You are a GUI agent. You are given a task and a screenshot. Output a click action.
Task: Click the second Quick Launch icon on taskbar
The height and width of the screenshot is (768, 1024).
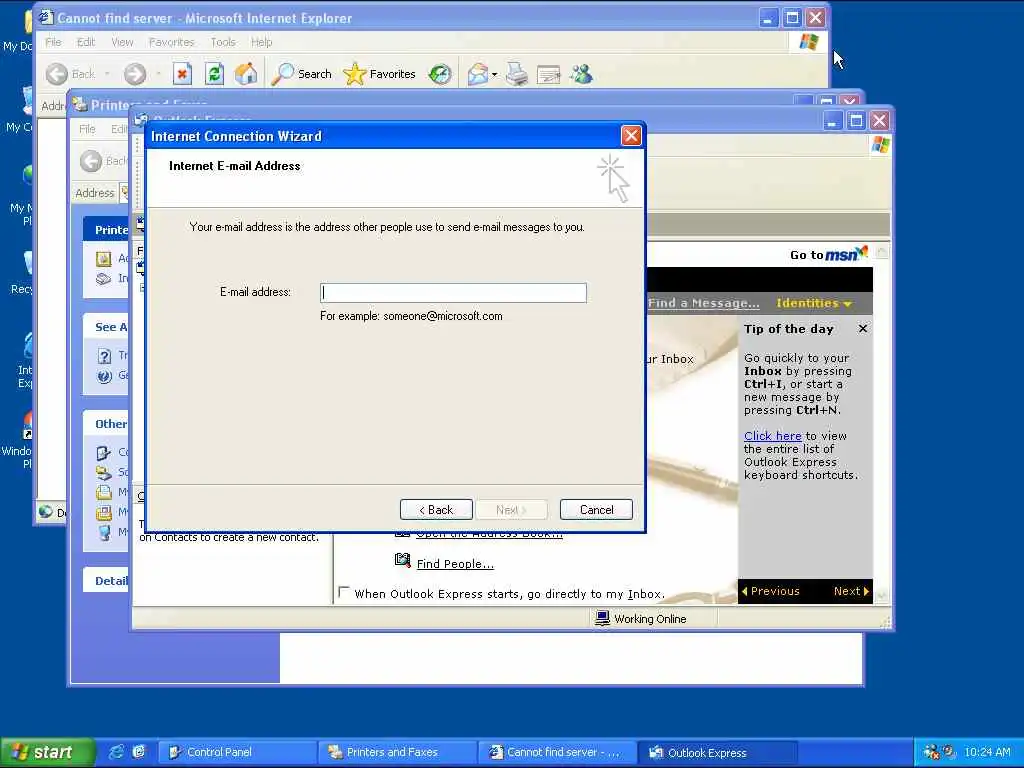[x=138, y=752]
